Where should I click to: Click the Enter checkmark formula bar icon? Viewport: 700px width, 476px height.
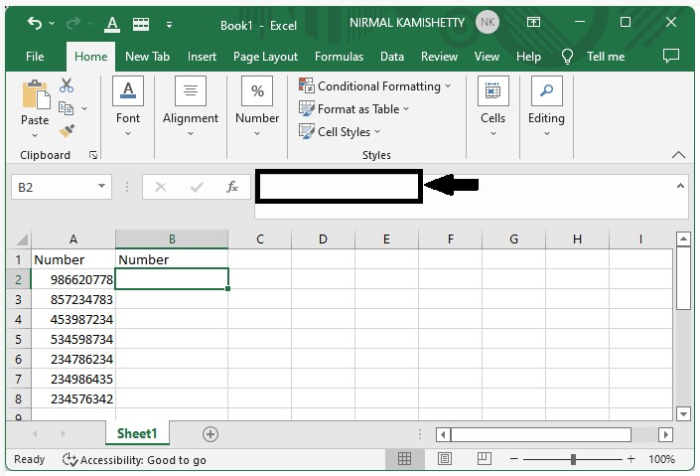click(x=196, y=187)
